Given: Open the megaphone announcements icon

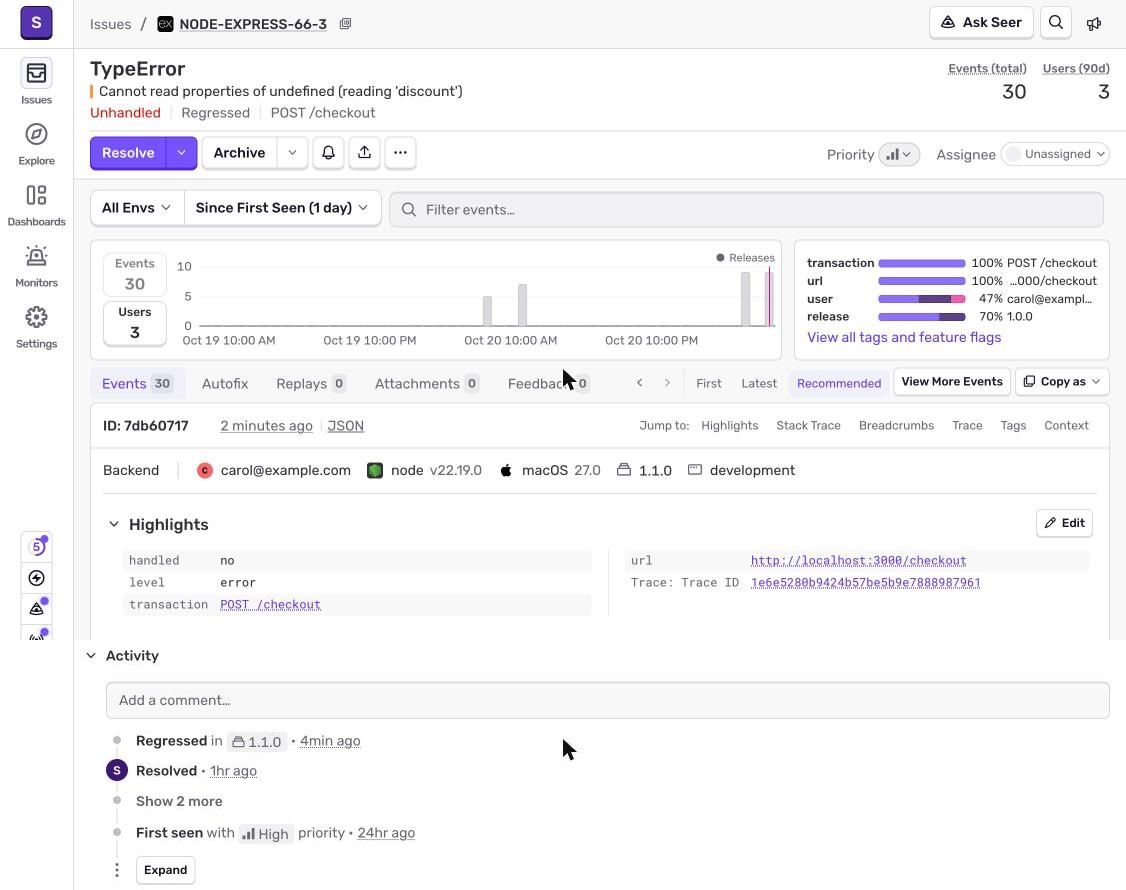Looking at the screenshot, I should (x=1094, y=24).
